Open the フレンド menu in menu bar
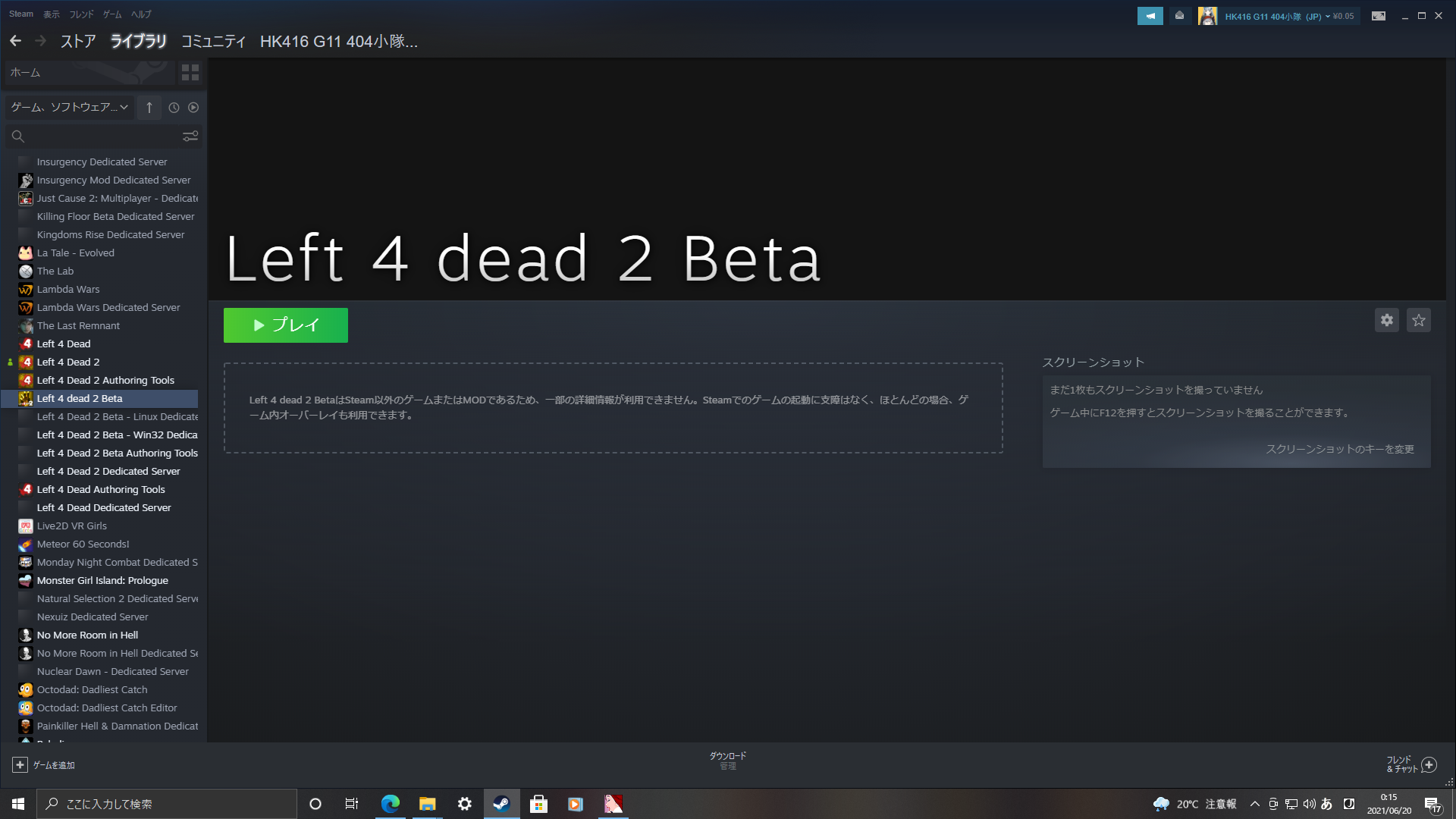 click(81, 14)
